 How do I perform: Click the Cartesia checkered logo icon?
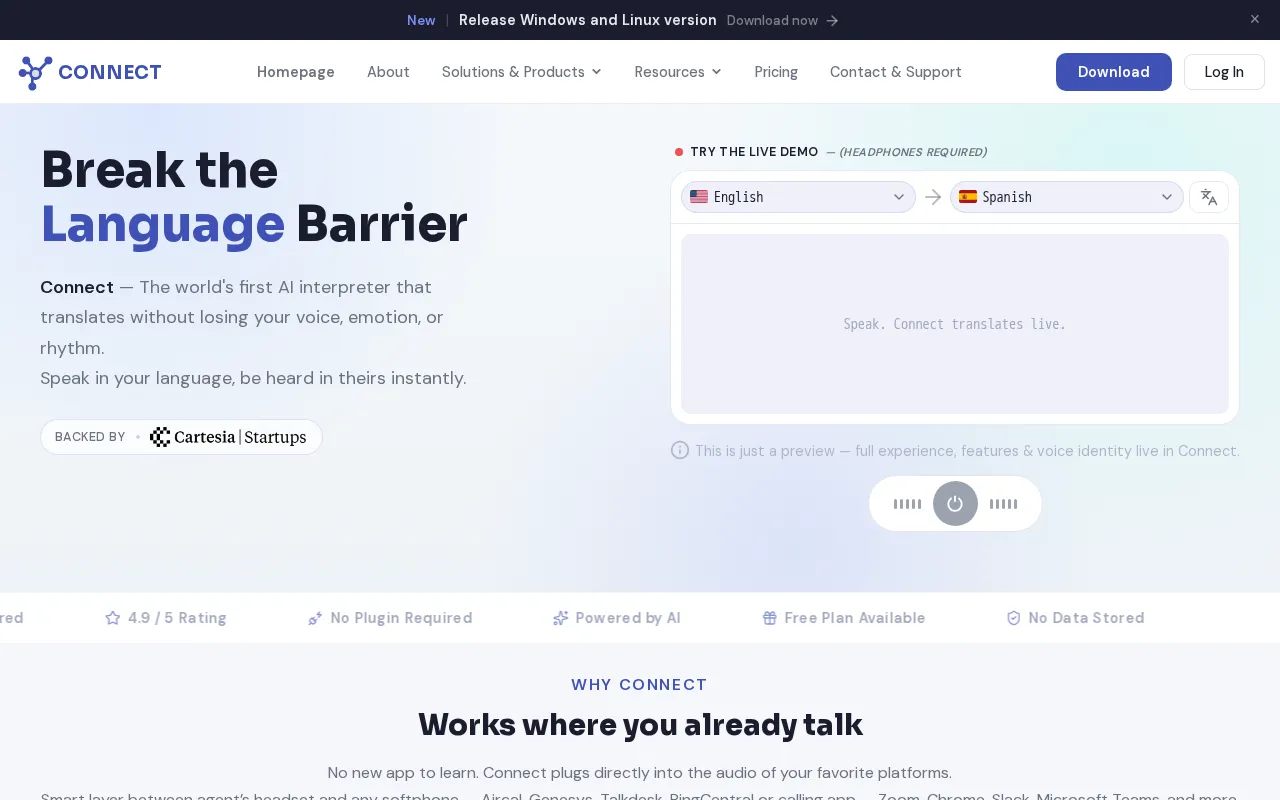pos(160,437)
